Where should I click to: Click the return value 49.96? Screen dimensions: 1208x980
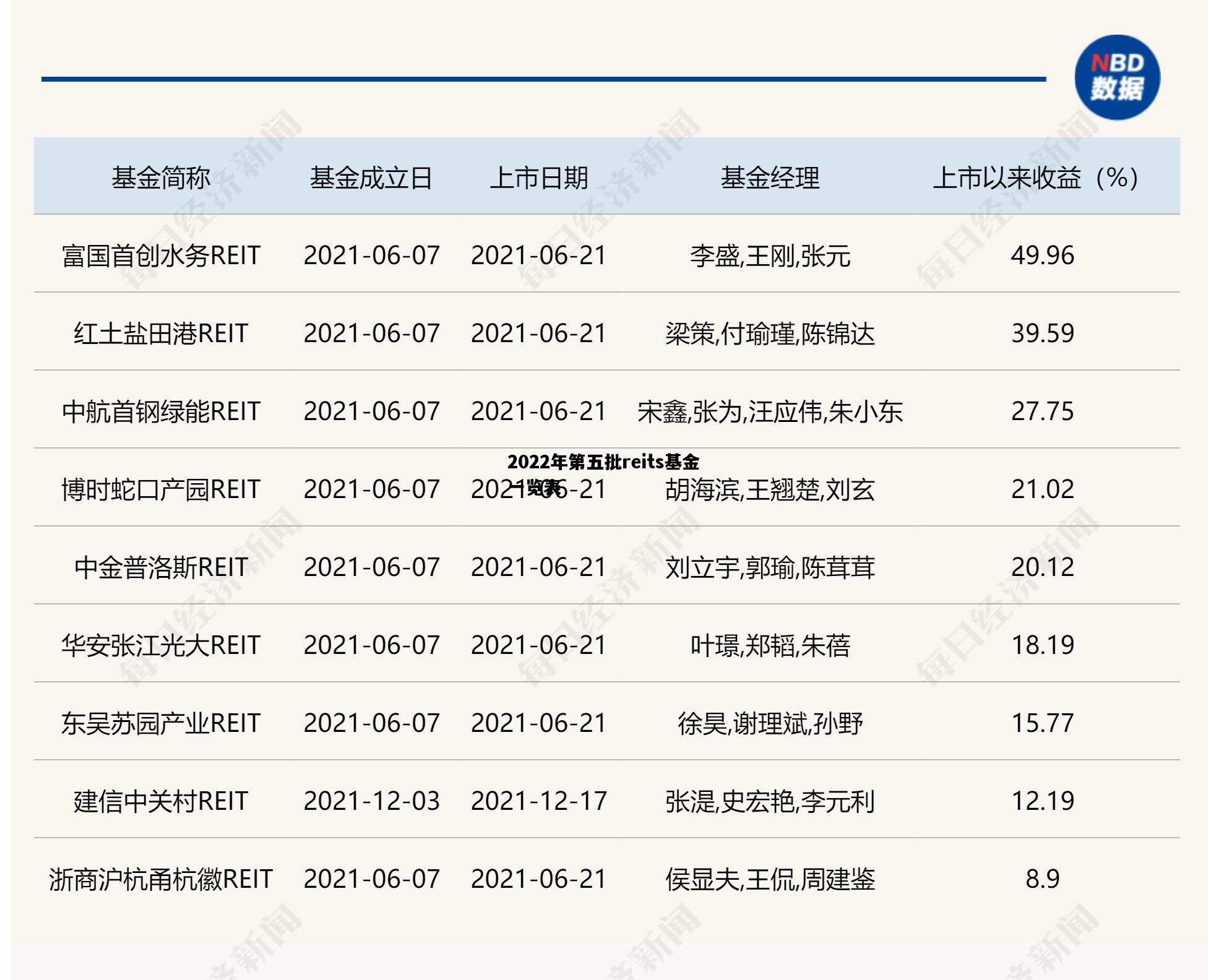[1042, 256]
